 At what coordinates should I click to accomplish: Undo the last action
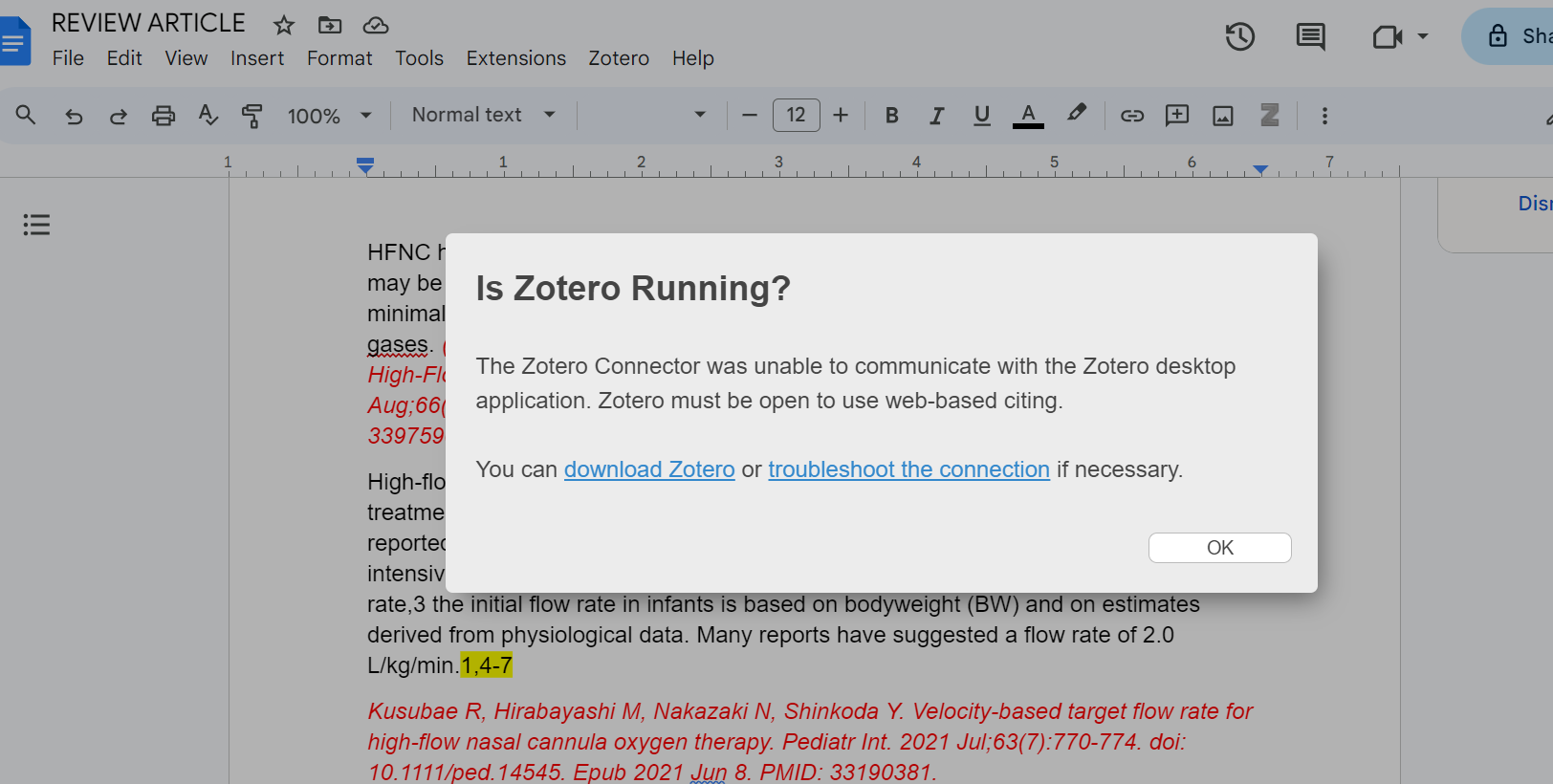(x=74, y=116)
